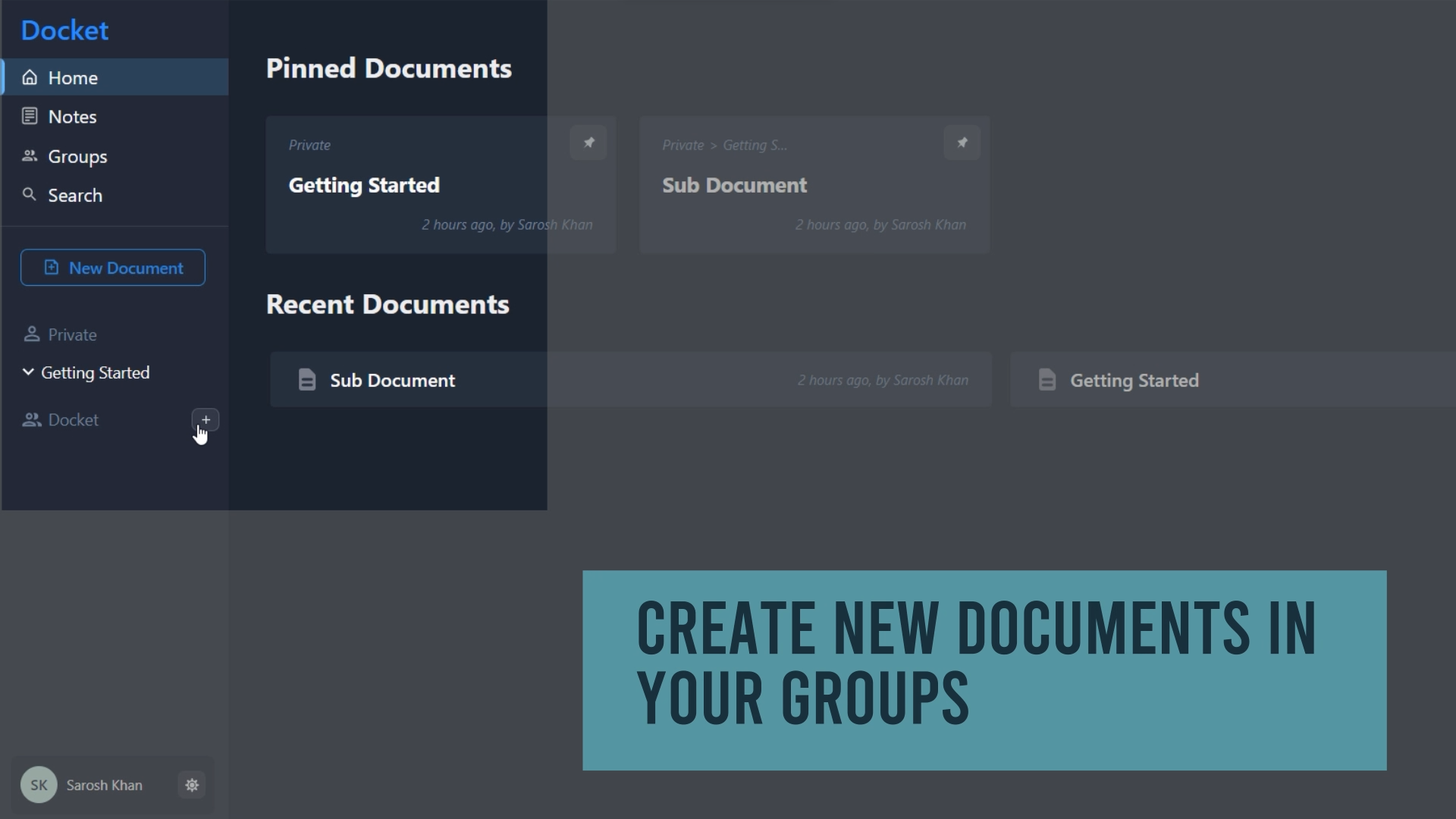Open Search from the sidebar
Screen dimensions: 1456x819
(74, 196)
